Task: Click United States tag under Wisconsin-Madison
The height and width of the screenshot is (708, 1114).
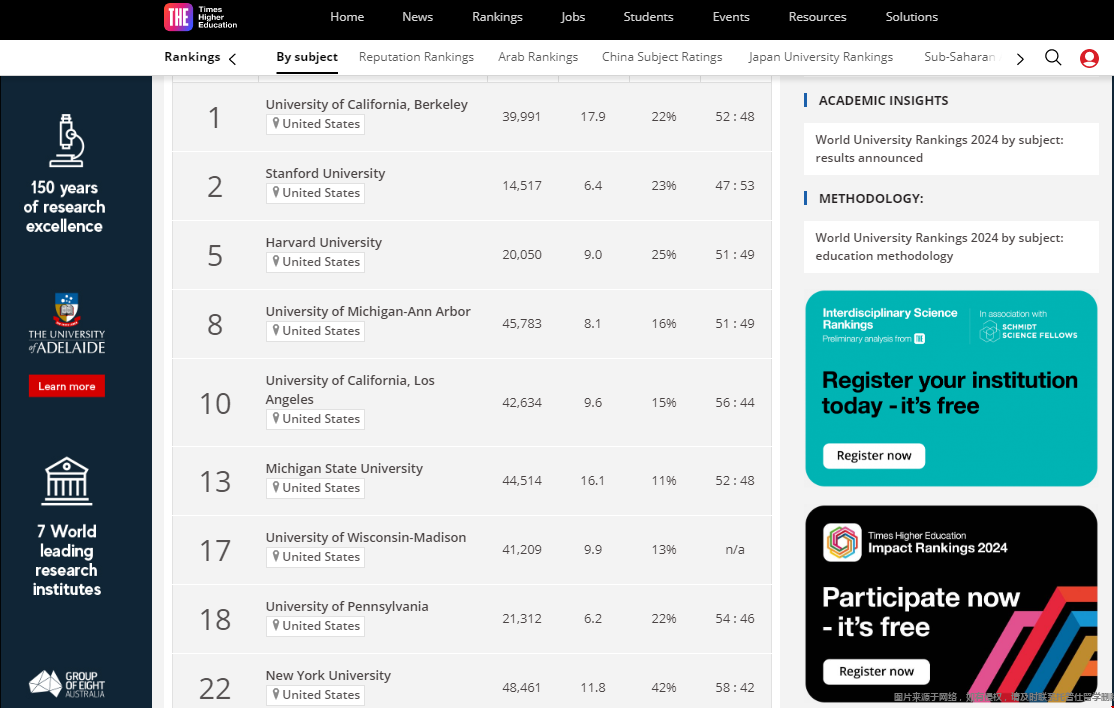Action: 315,557
